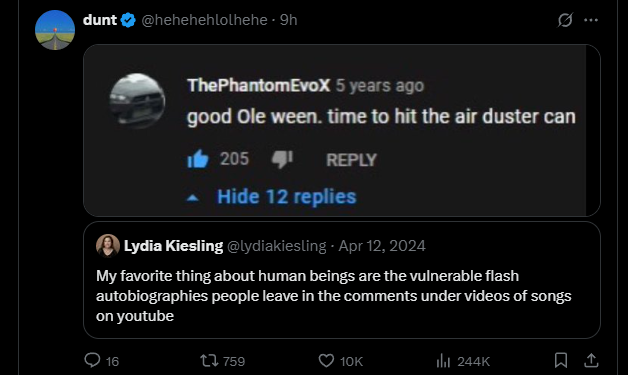
Task: Click REPLY under the ThePhantomEvoX comment
Action: 351,160
